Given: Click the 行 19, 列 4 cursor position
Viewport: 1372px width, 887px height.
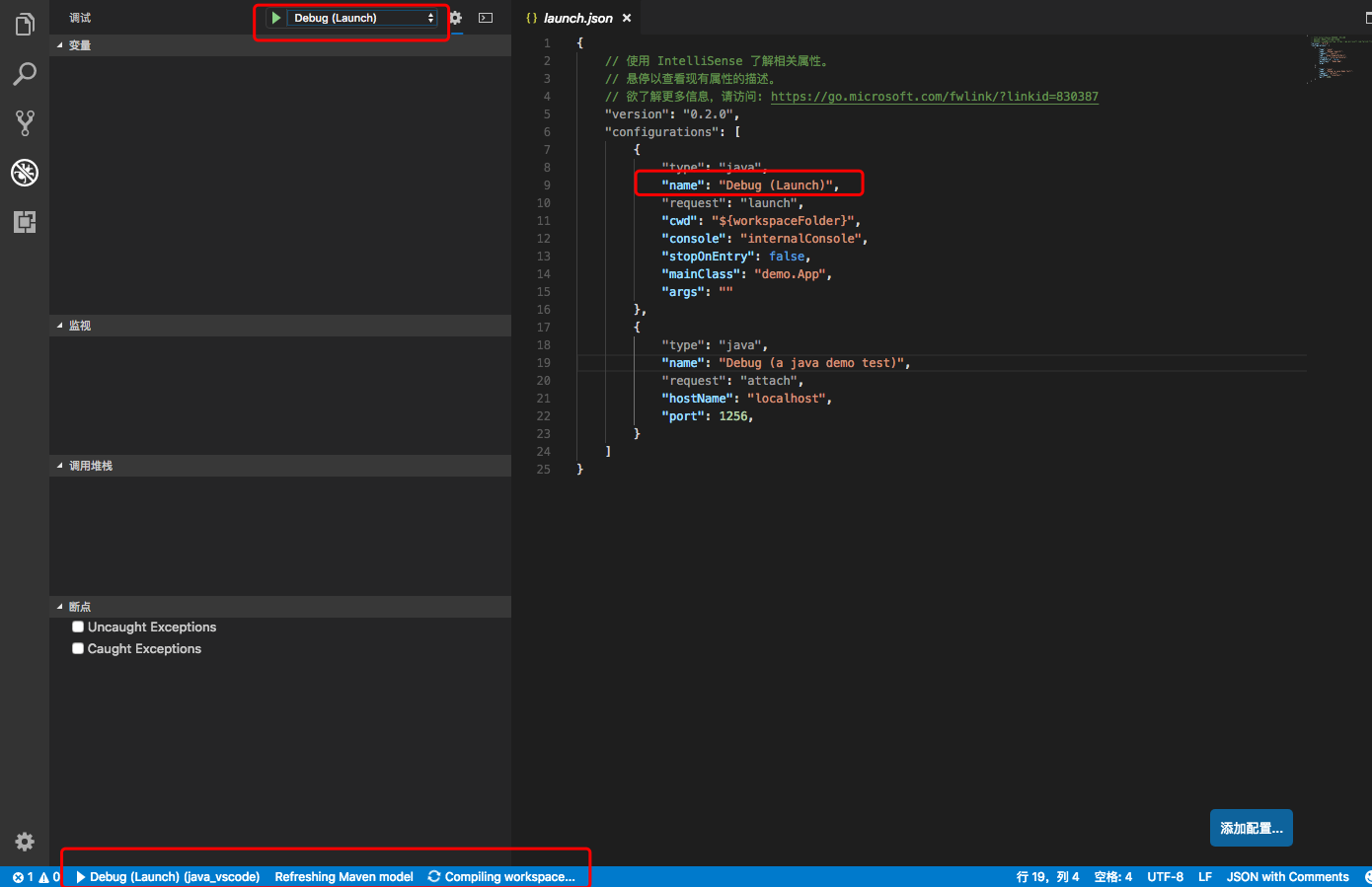Looking at the screenshot, I should (x=1047, y=877).
